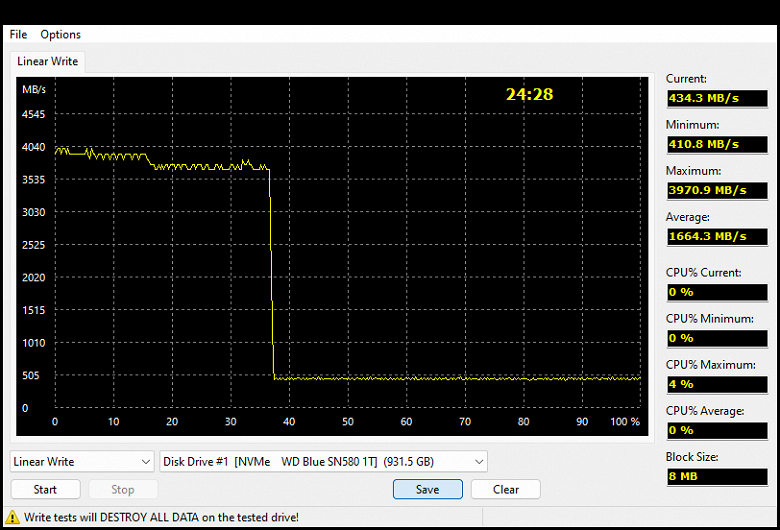Click the Block Size label
The image size is (780, 530).
coord(692,457)
